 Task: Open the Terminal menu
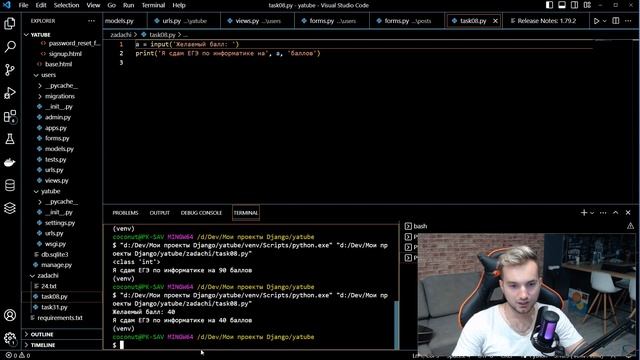pos(153,5)
